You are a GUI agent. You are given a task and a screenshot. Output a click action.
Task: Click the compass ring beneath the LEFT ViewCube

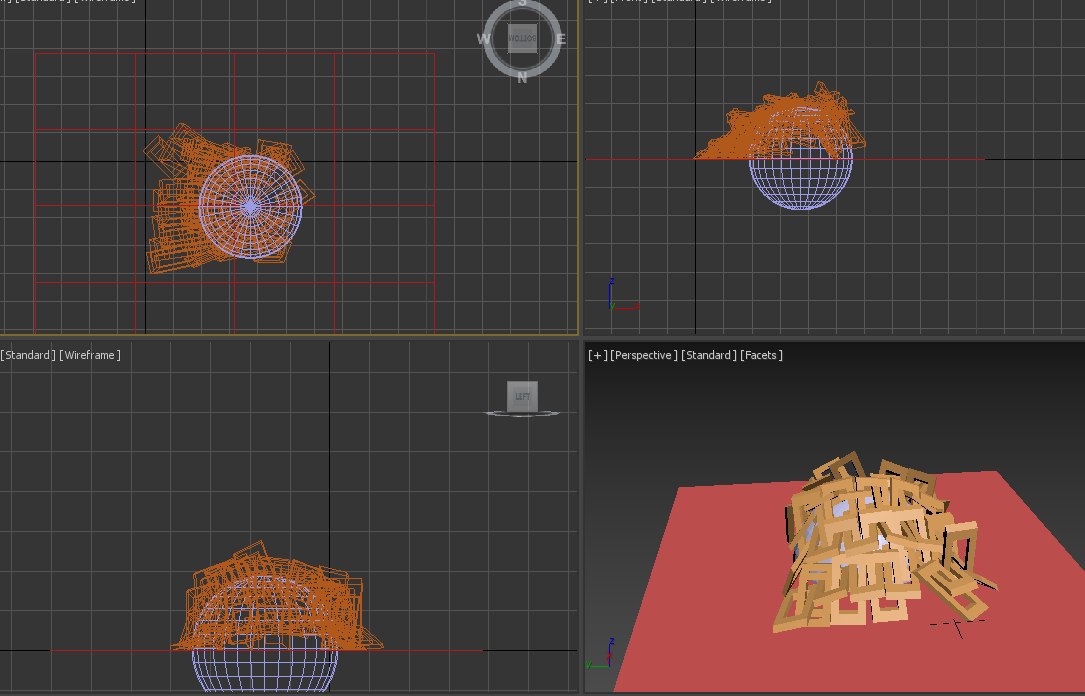coord(522,414)
